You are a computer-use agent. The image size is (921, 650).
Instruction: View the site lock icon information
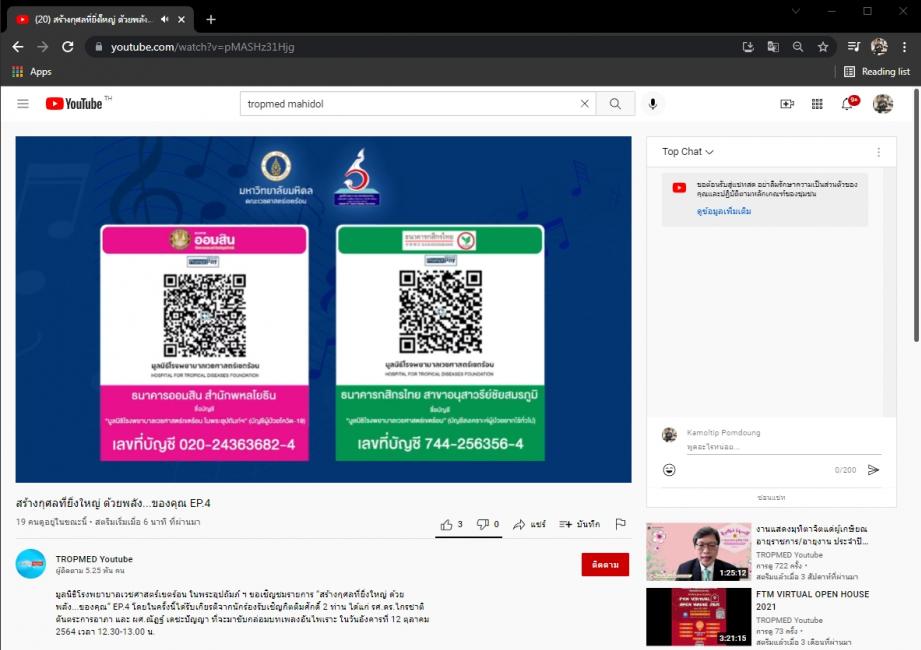98,47
